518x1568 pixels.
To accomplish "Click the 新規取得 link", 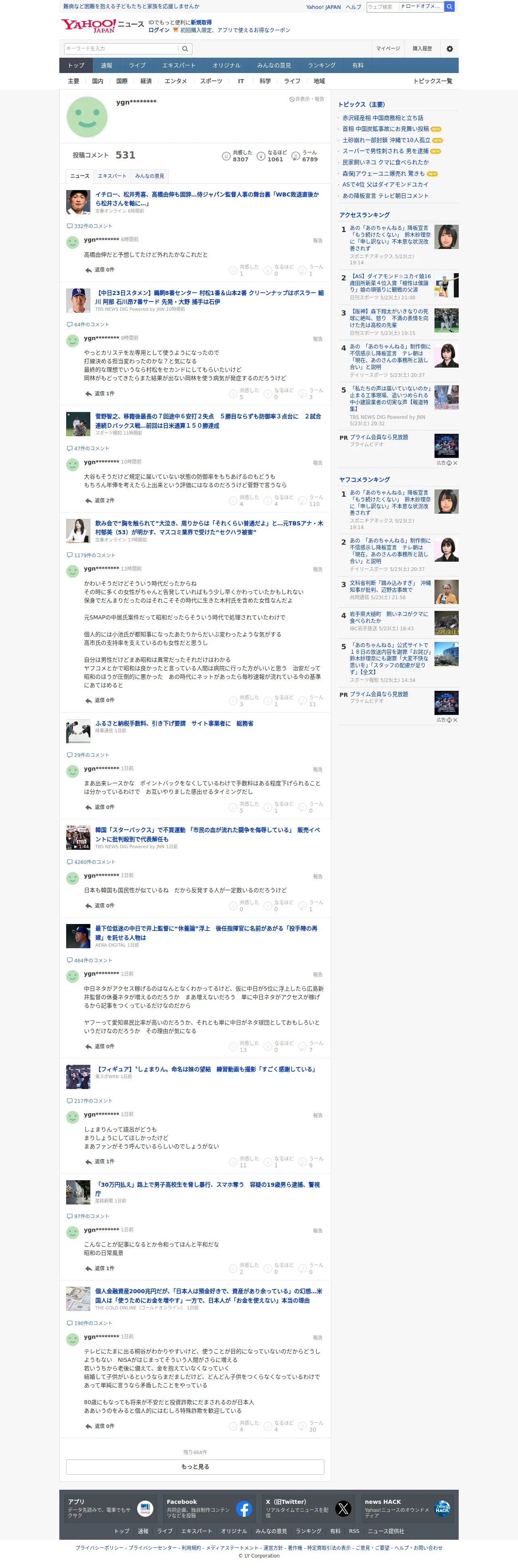I will tap(201, 23).
